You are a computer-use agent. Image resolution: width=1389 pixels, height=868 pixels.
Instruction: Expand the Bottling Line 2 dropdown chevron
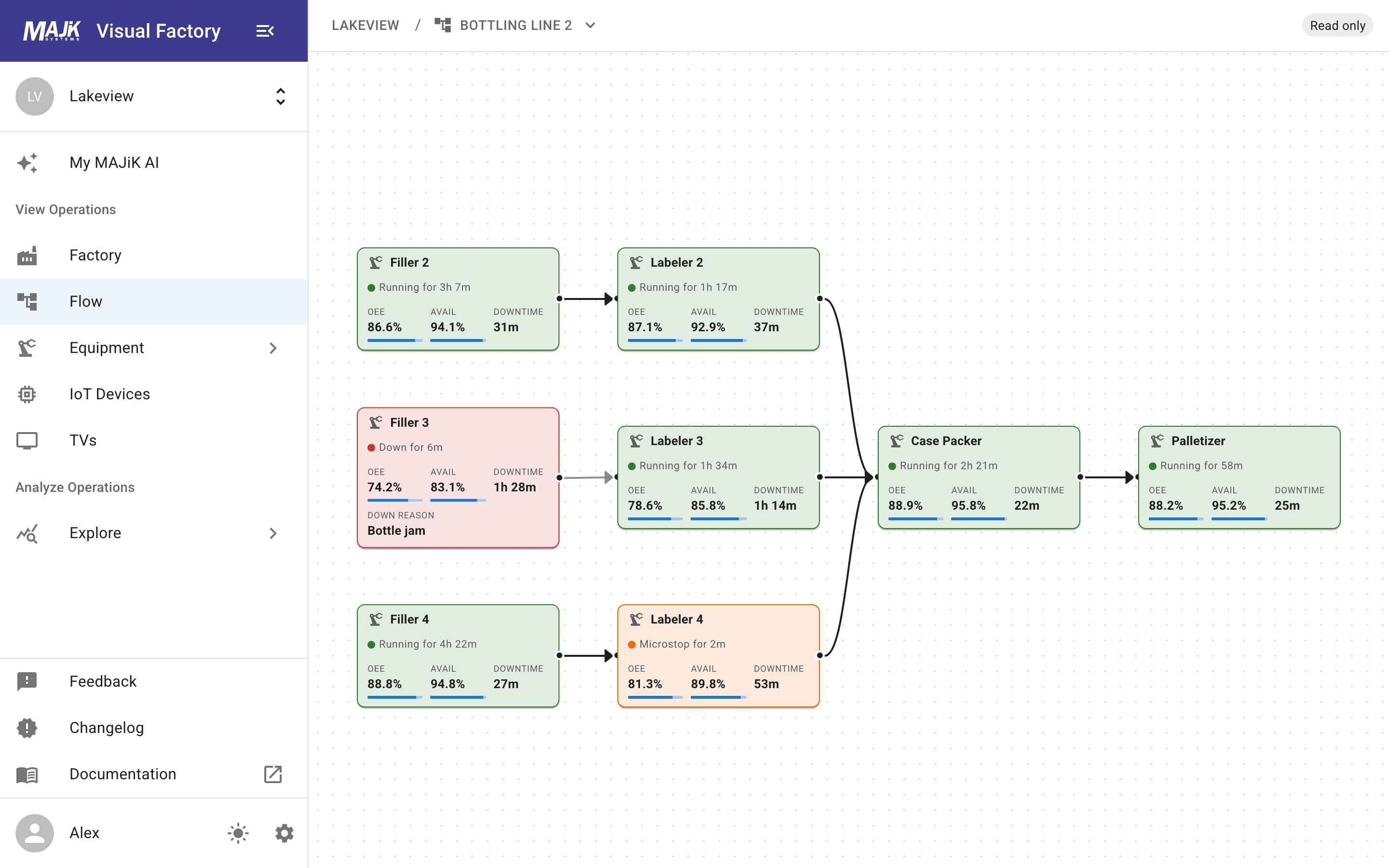tap(590, 25)
